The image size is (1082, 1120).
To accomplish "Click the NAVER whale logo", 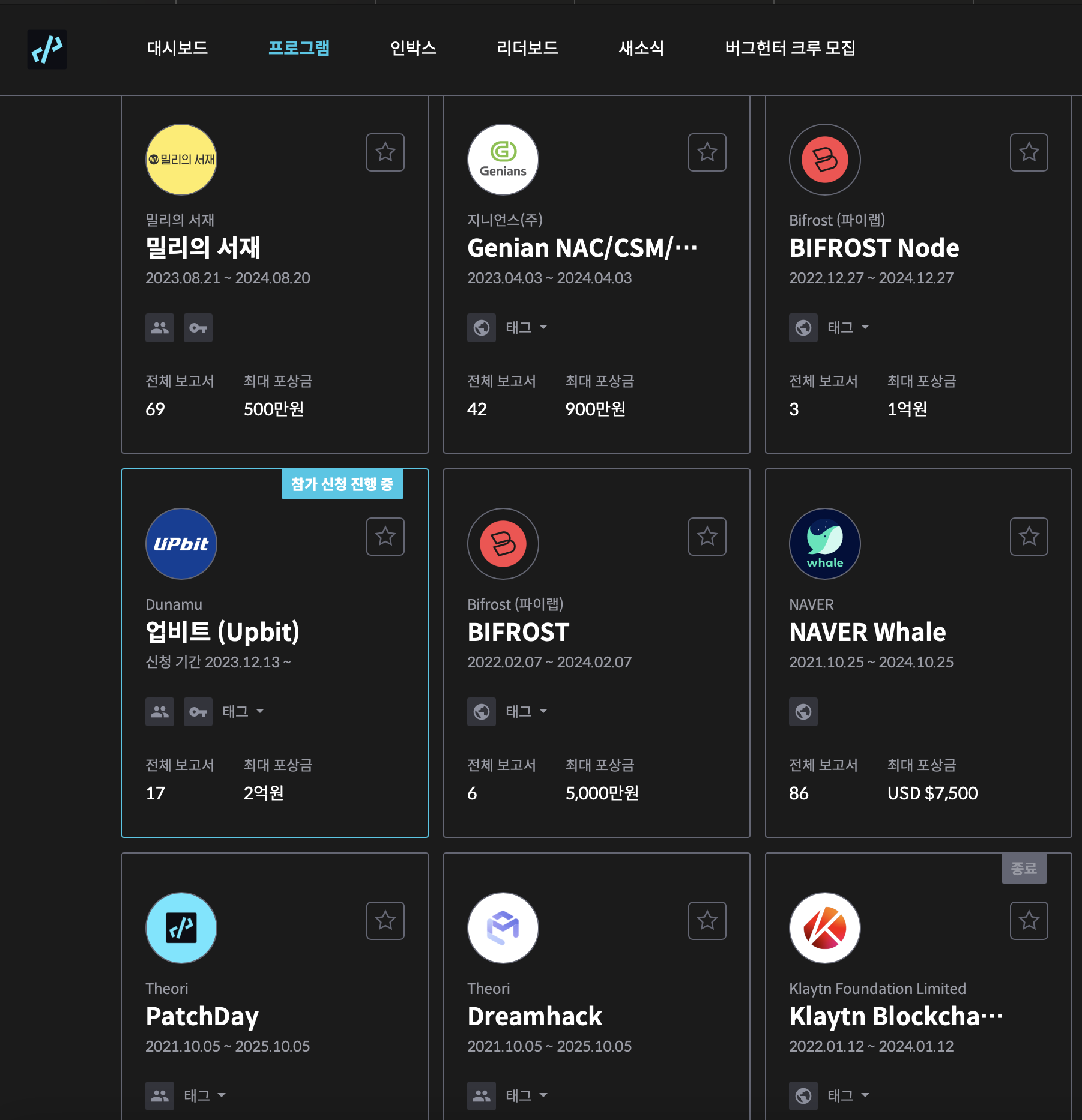I will 825,544.
